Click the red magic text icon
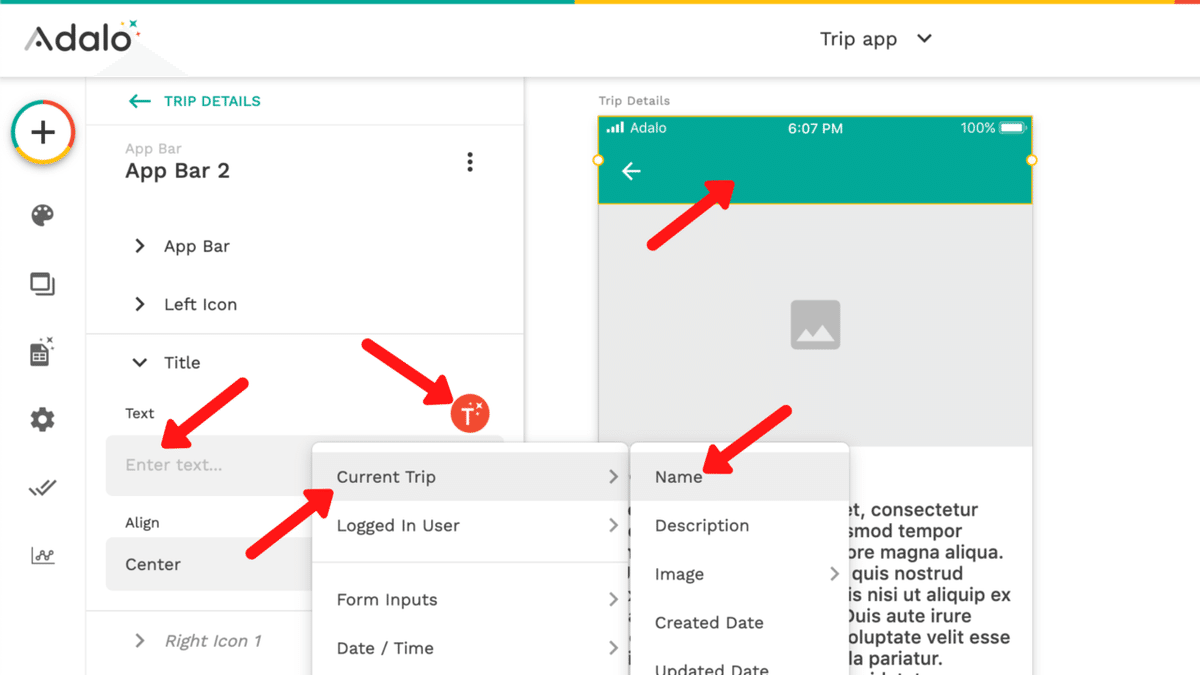 [x=470, y=413]
